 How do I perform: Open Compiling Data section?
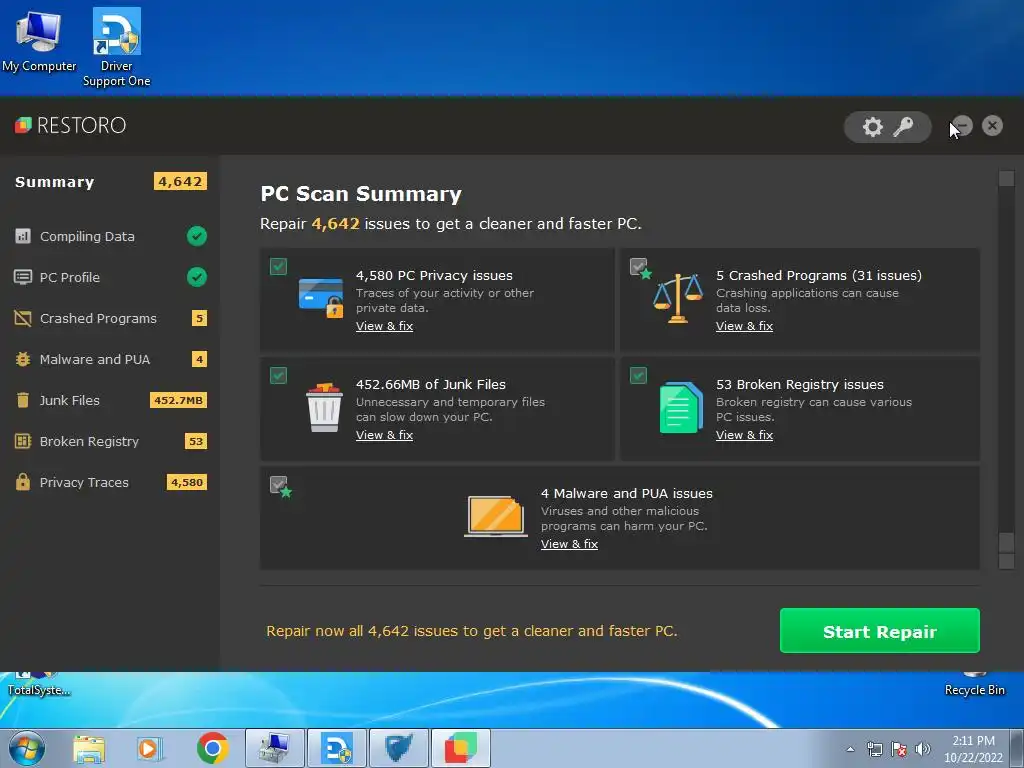pos(110,236)
